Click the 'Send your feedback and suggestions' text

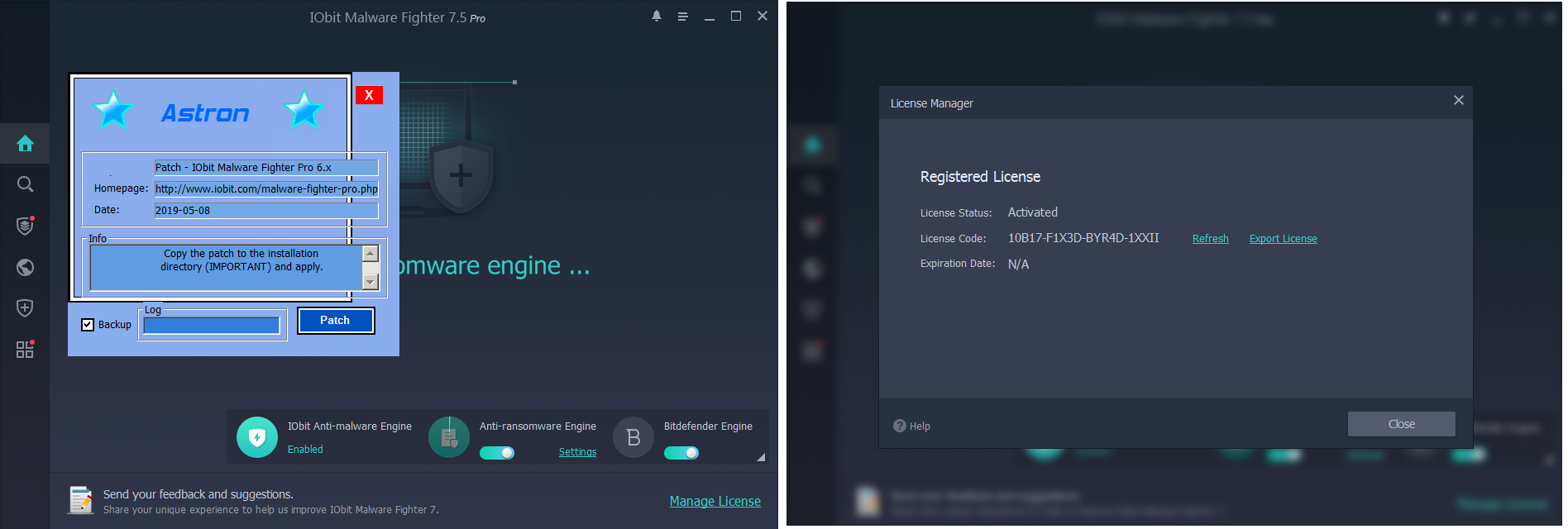pyautogui.click(x=198, y=494)
